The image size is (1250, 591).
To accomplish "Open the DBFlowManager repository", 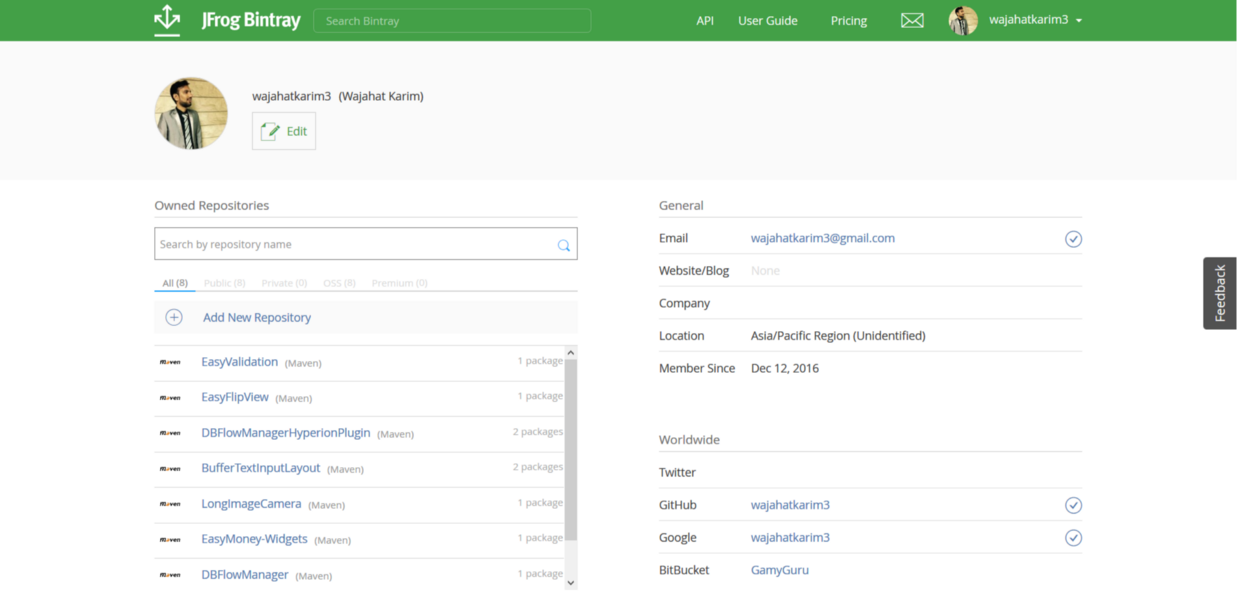I will [245, 575].
